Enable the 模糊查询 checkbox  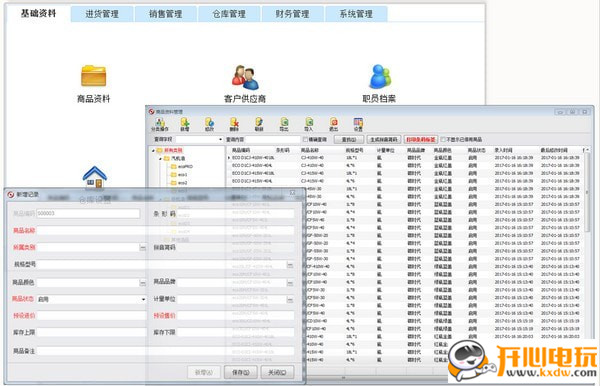(305, 140)
